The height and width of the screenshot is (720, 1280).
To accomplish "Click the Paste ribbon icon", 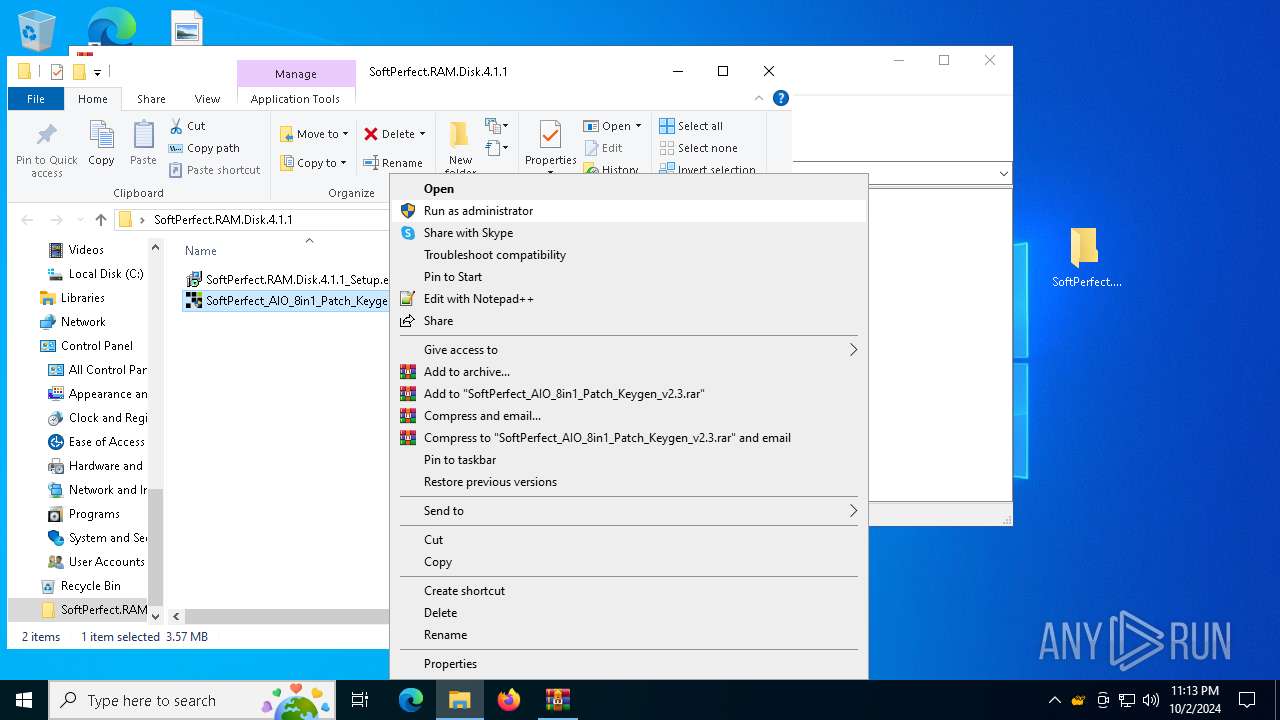I will click(x=143, y=136).
